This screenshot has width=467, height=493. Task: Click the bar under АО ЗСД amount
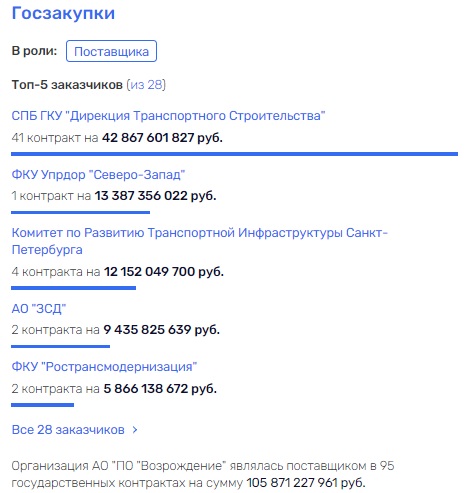60,346
